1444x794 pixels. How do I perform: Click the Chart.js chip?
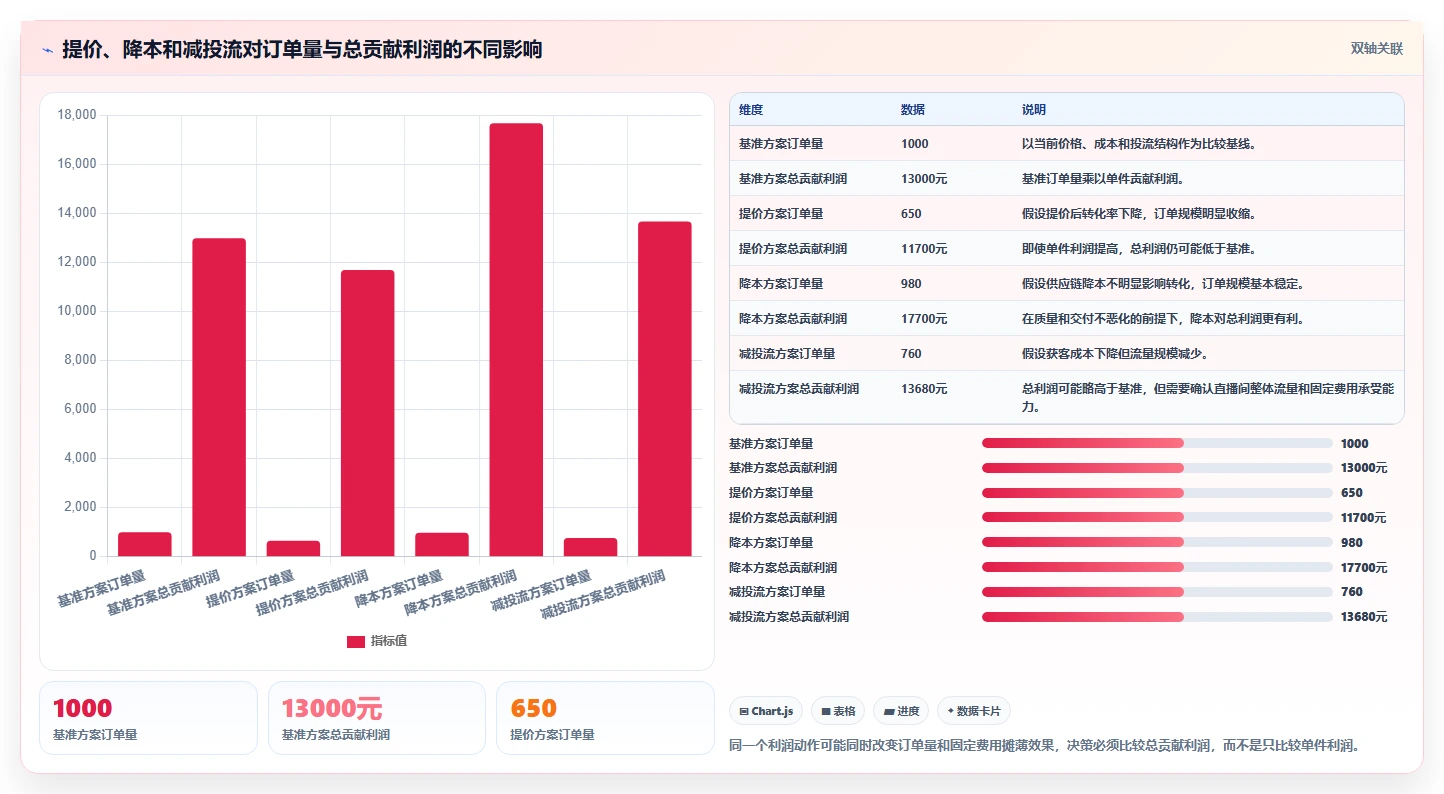coord(766,711)
